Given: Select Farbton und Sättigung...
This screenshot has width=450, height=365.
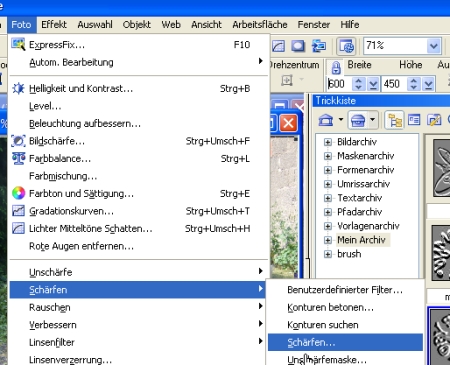Looking at the screenshot, I should coord(138,194).
